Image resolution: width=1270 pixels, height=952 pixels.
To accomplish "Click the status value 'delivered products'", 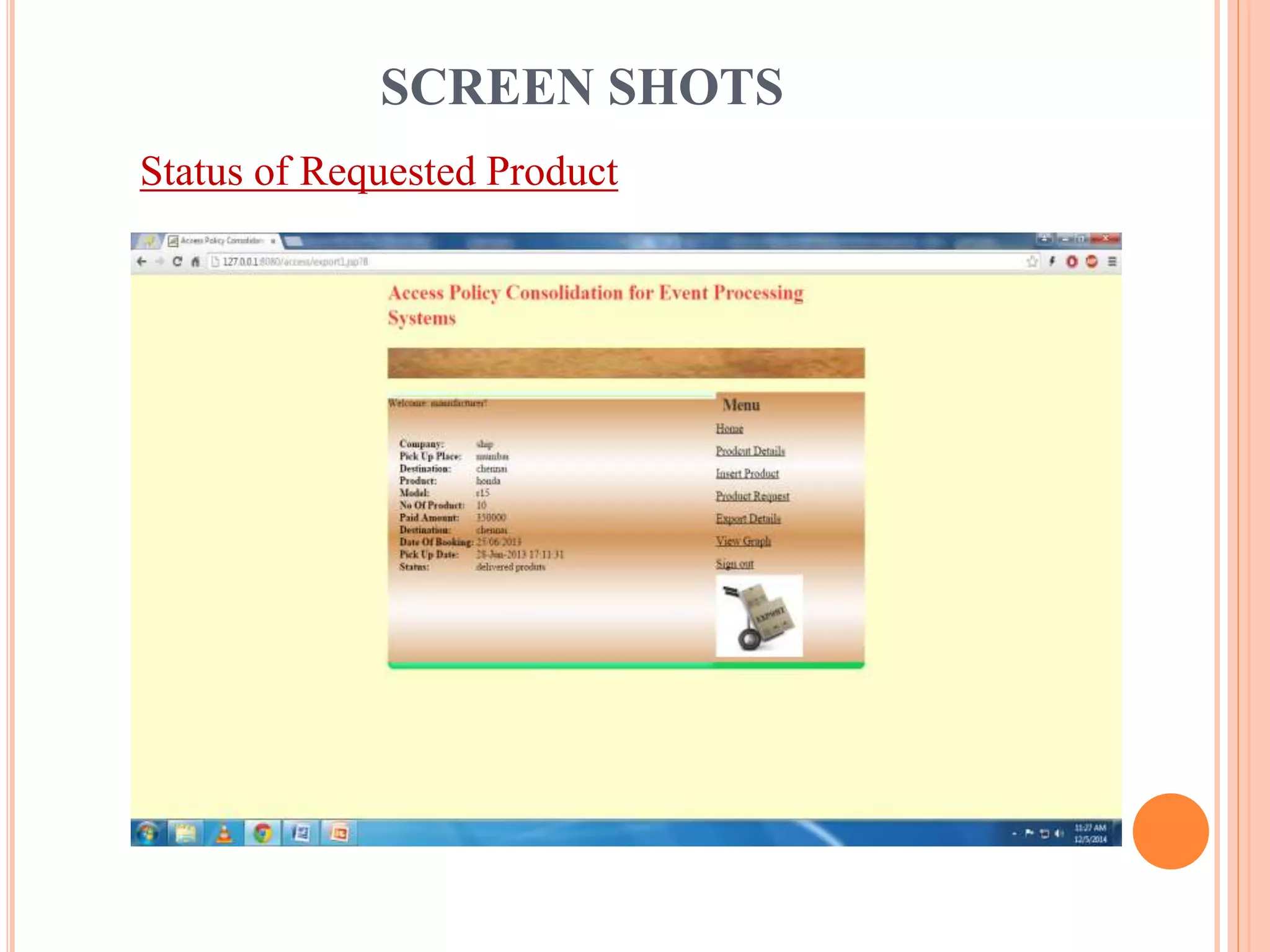I will point(510,566).
